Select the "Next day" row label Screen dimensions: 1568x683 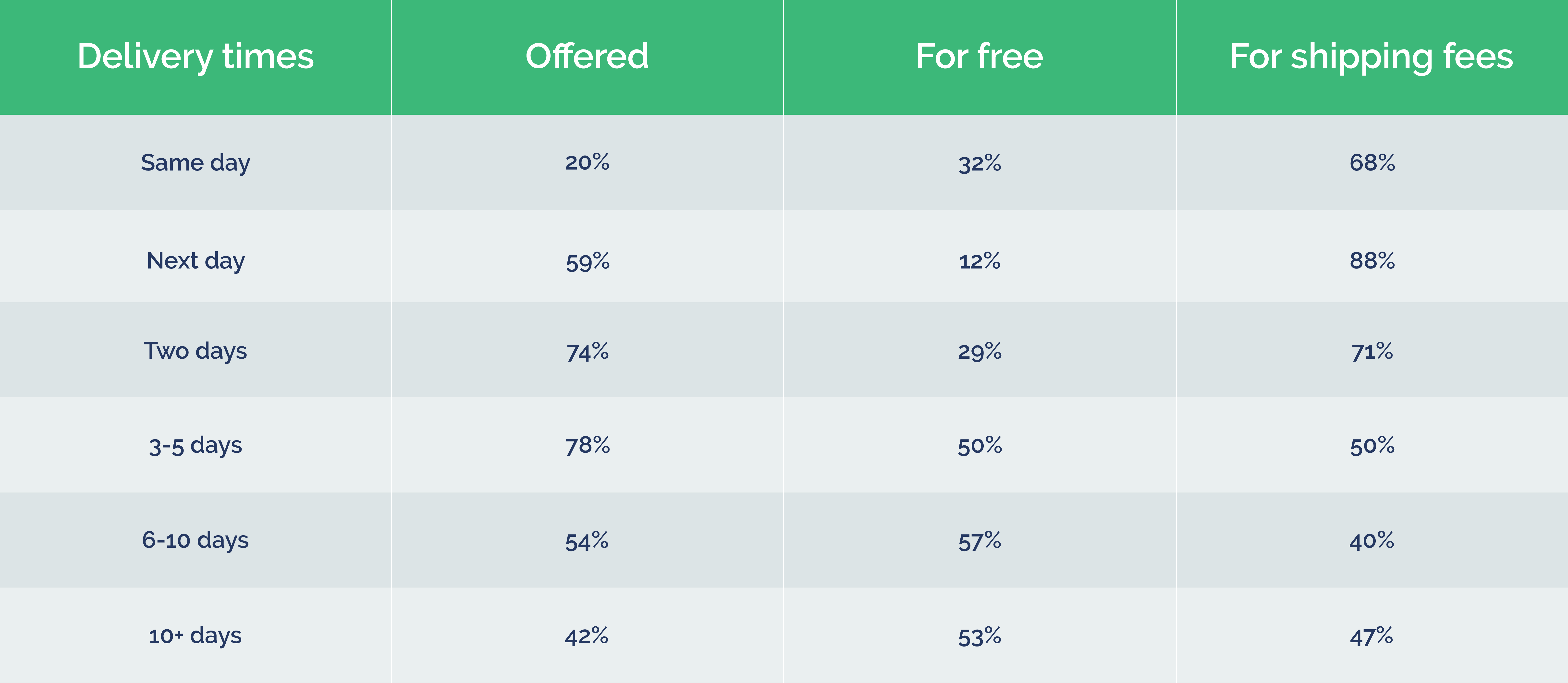click(x=196, y=261)
